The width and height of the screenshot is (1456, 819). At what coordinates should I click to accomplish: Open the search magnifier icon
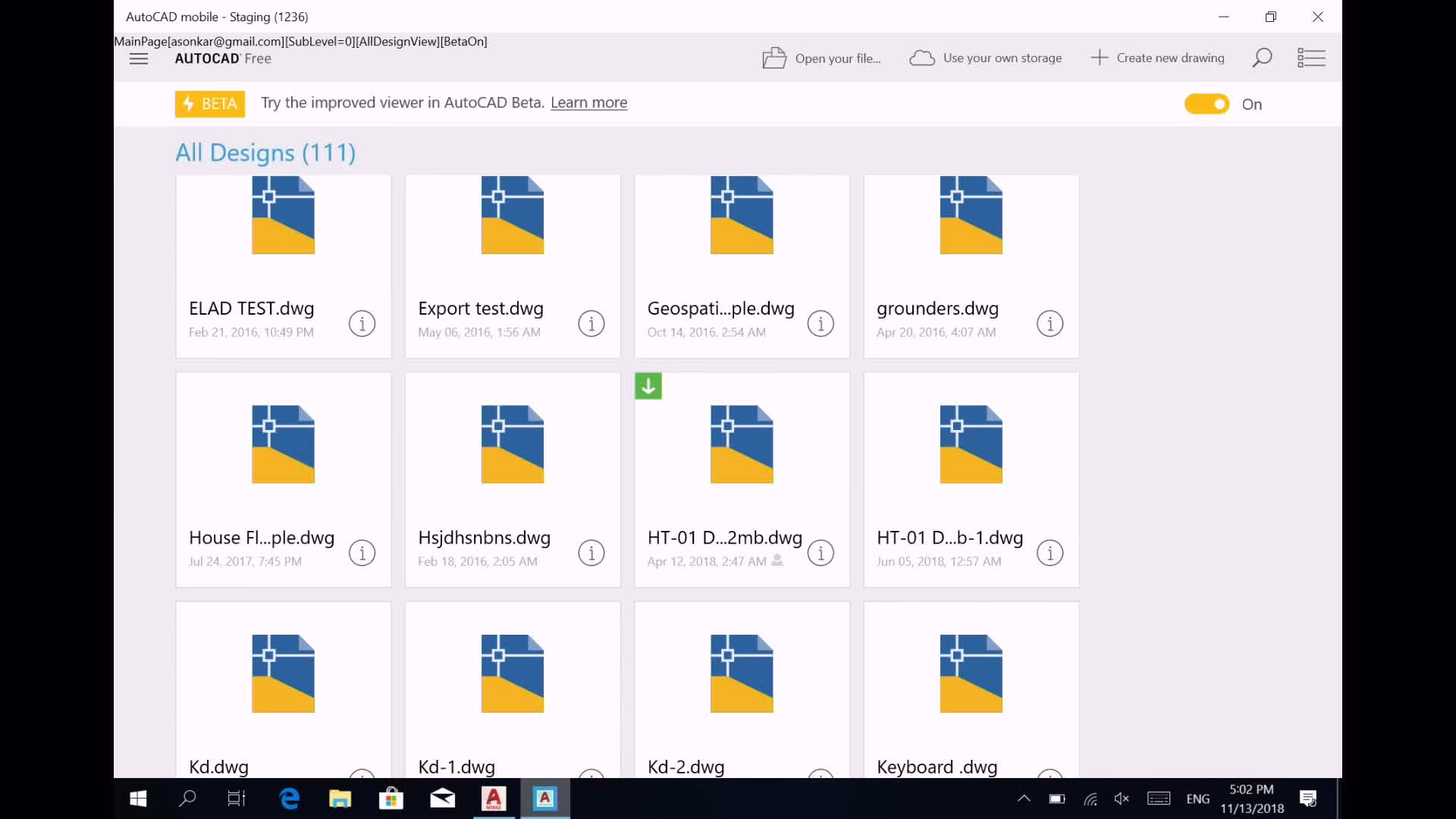click(1261, 57)
